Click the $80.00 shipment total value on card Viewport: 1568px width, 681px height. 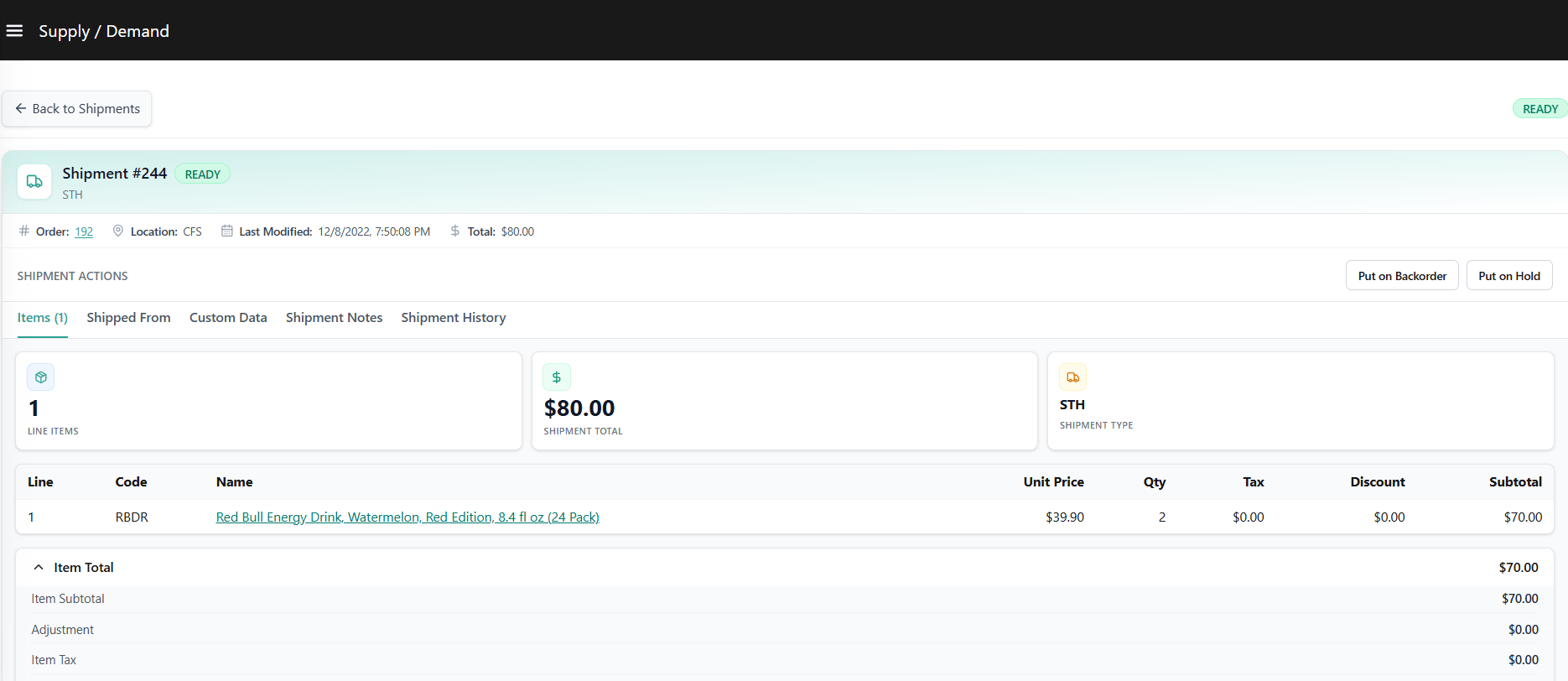[x=579, y=408]
